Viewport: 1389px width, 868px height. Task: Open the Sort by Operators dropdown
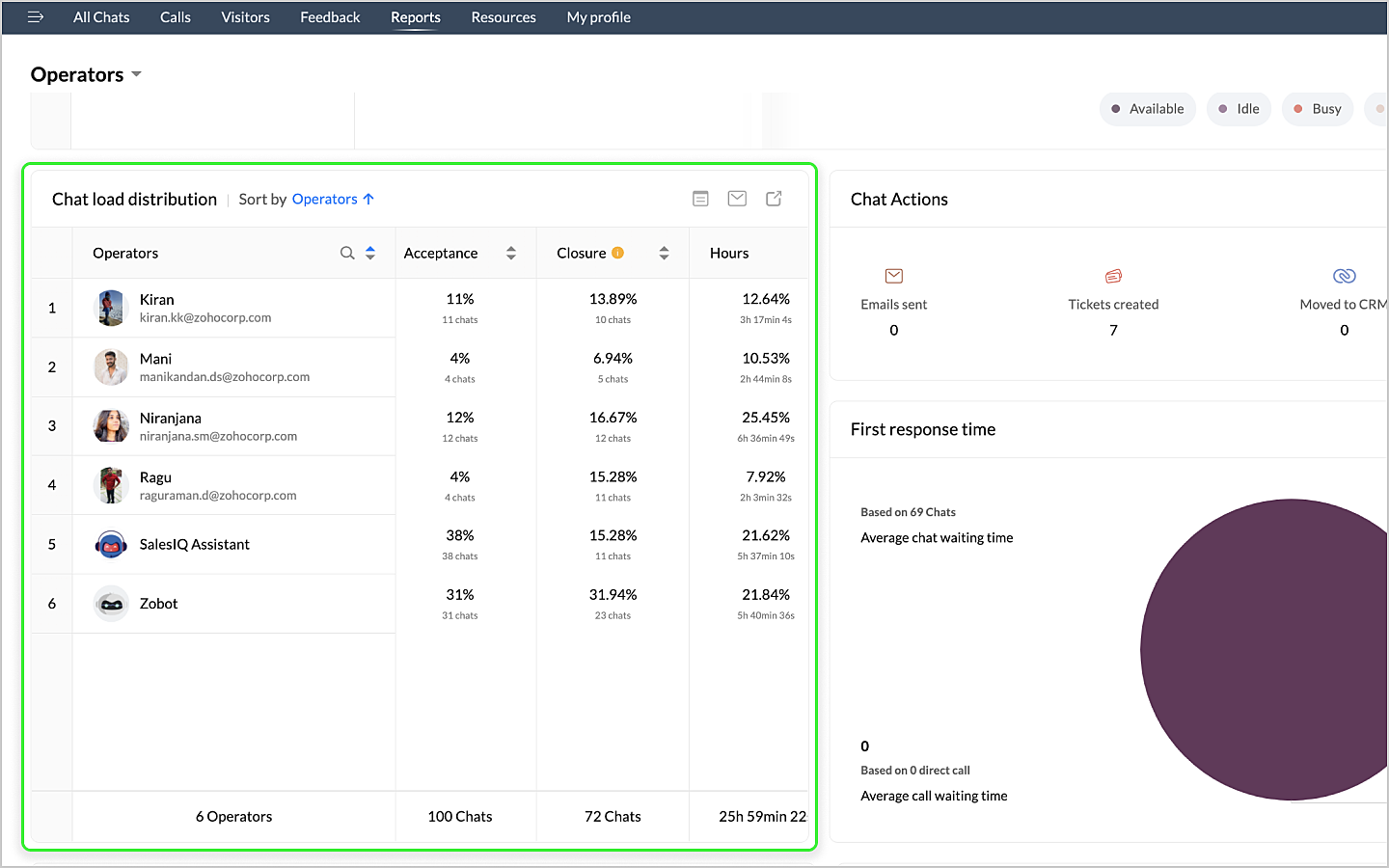point(325,200)
